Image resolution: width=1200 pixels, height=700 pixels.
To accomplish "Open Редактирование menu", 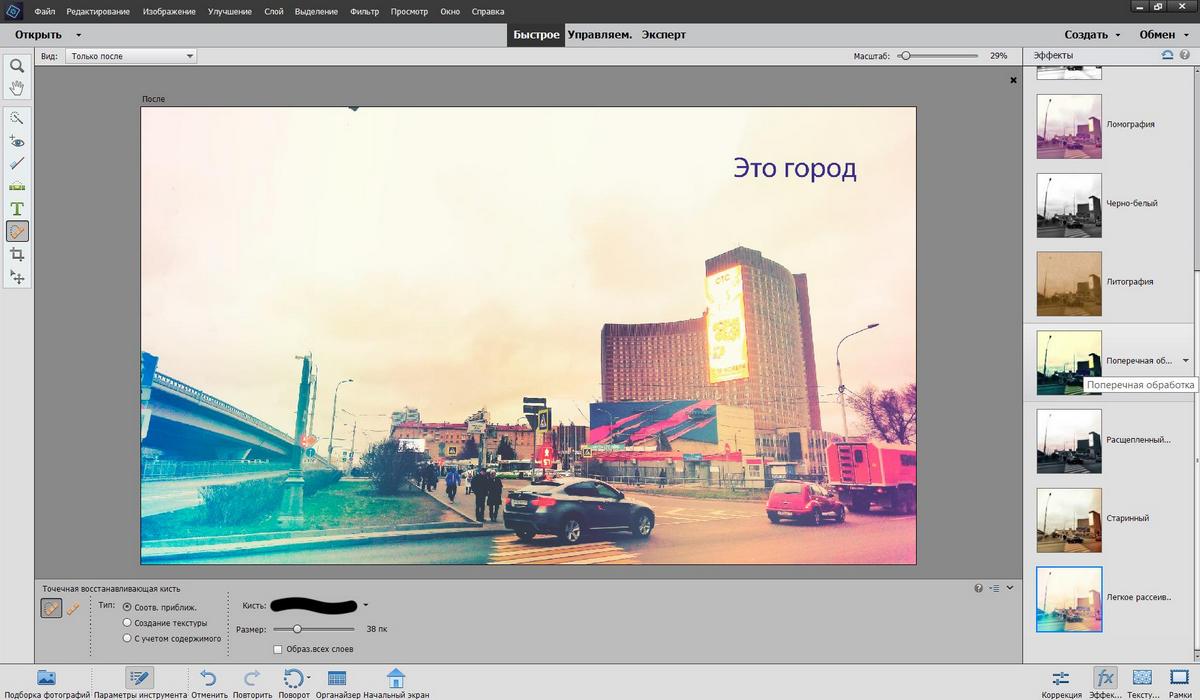I will [x=98, y=11].
